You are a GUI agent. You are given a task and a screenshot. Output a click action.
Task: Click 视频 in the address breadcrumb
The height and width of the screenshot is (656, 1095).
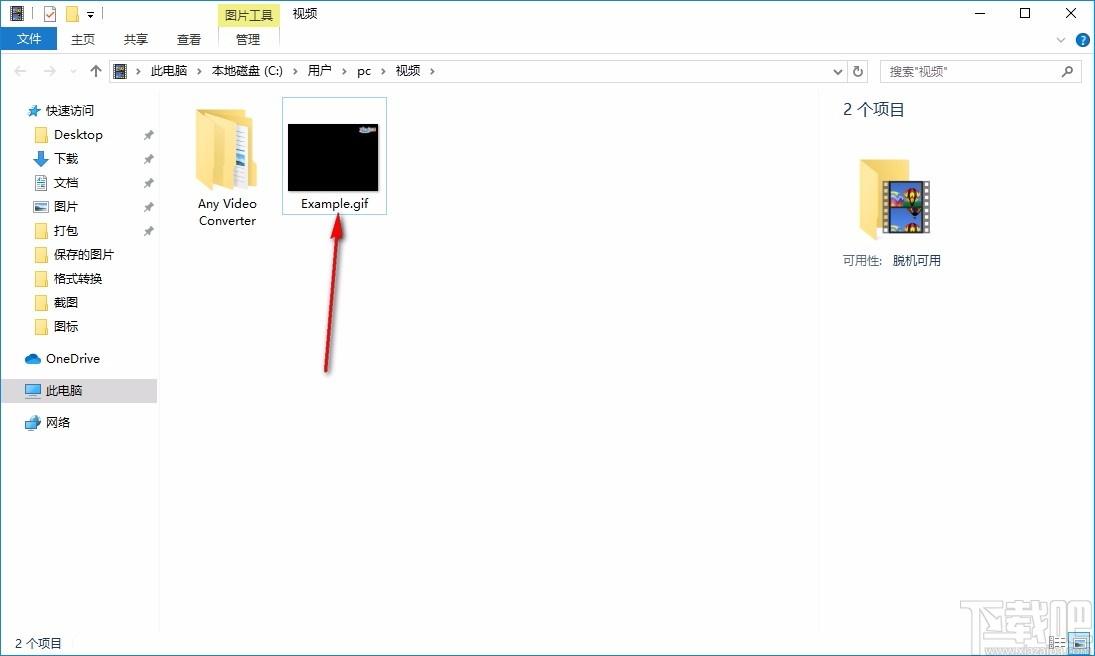point(408,71)
